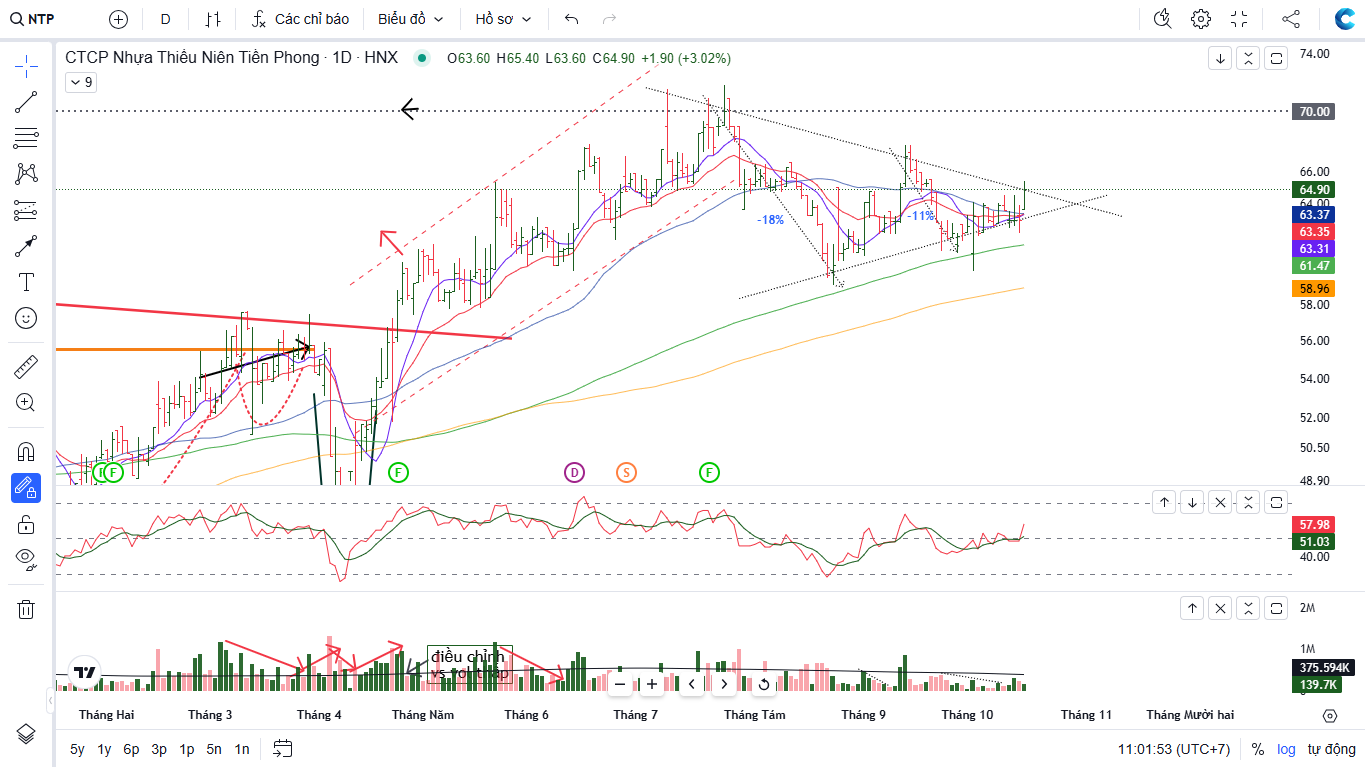The height and width of the screenshot is (767, 1365).
Task: Open the chart patterns tool
Action: tap(26, 173)
